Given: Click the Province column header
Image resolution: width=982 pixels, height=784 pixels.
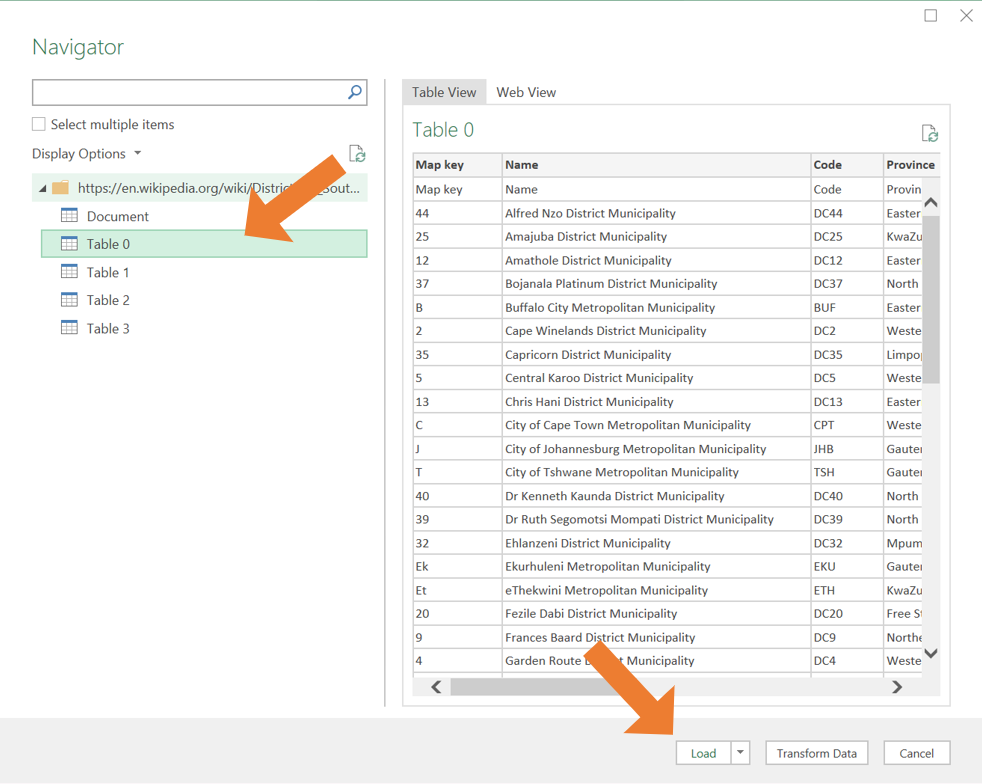Looking at the screenshot, I should click(912, 165).
